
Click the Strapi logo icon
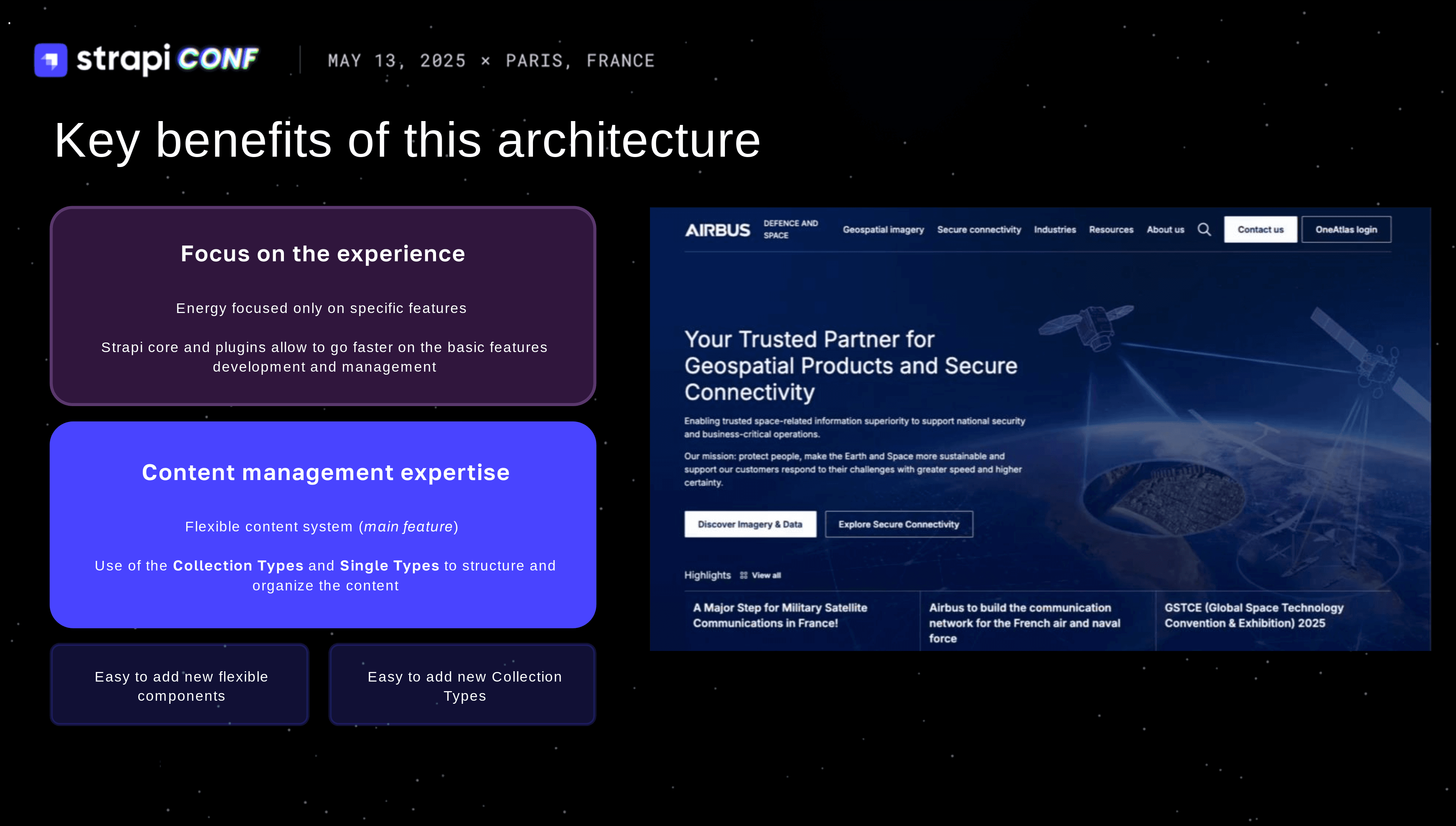(x=51, y=59)
